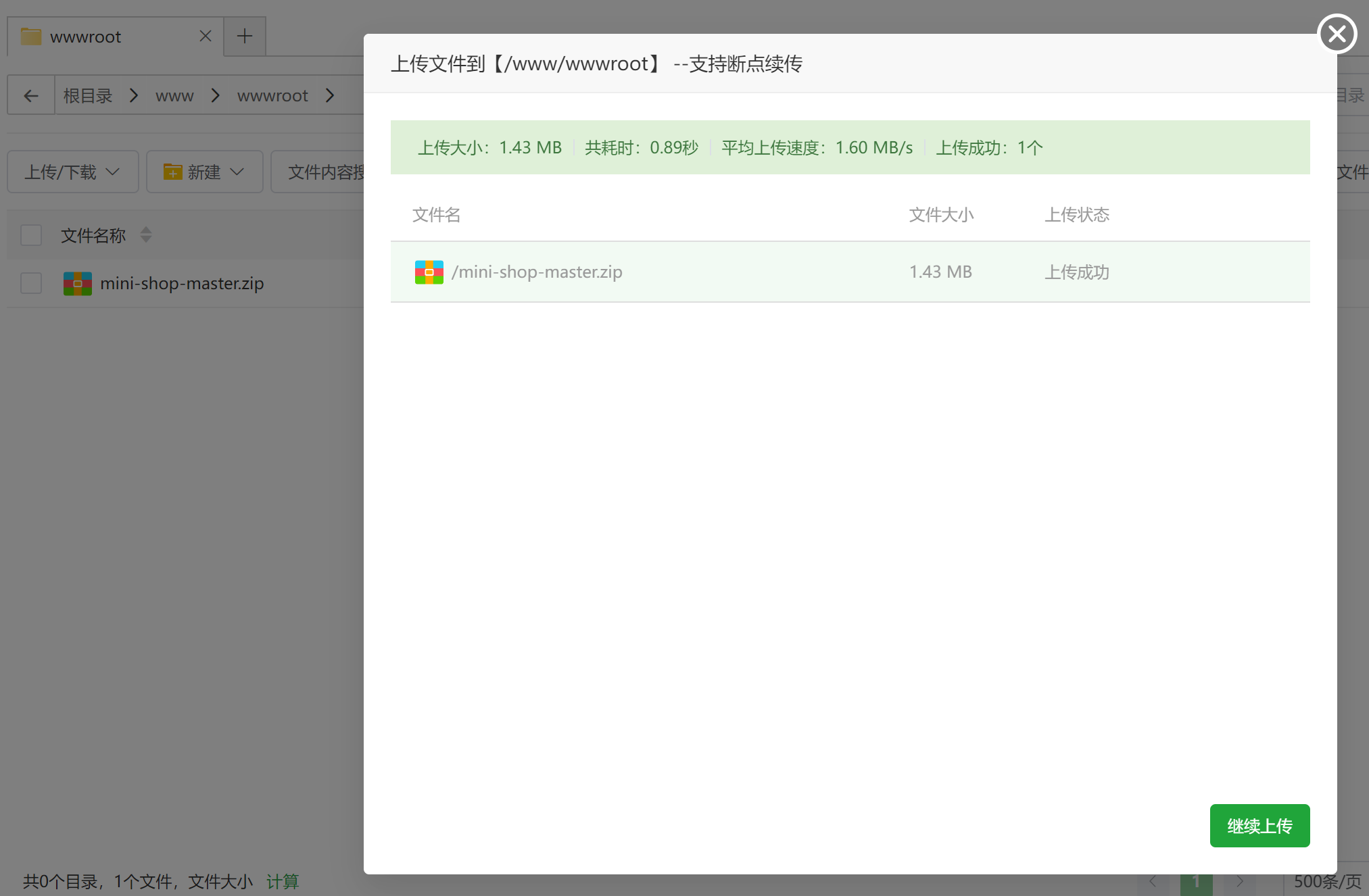Screen dimensions: 1369x896
Task: Toggle the select-all files checkbox
Action: point(31,235)
